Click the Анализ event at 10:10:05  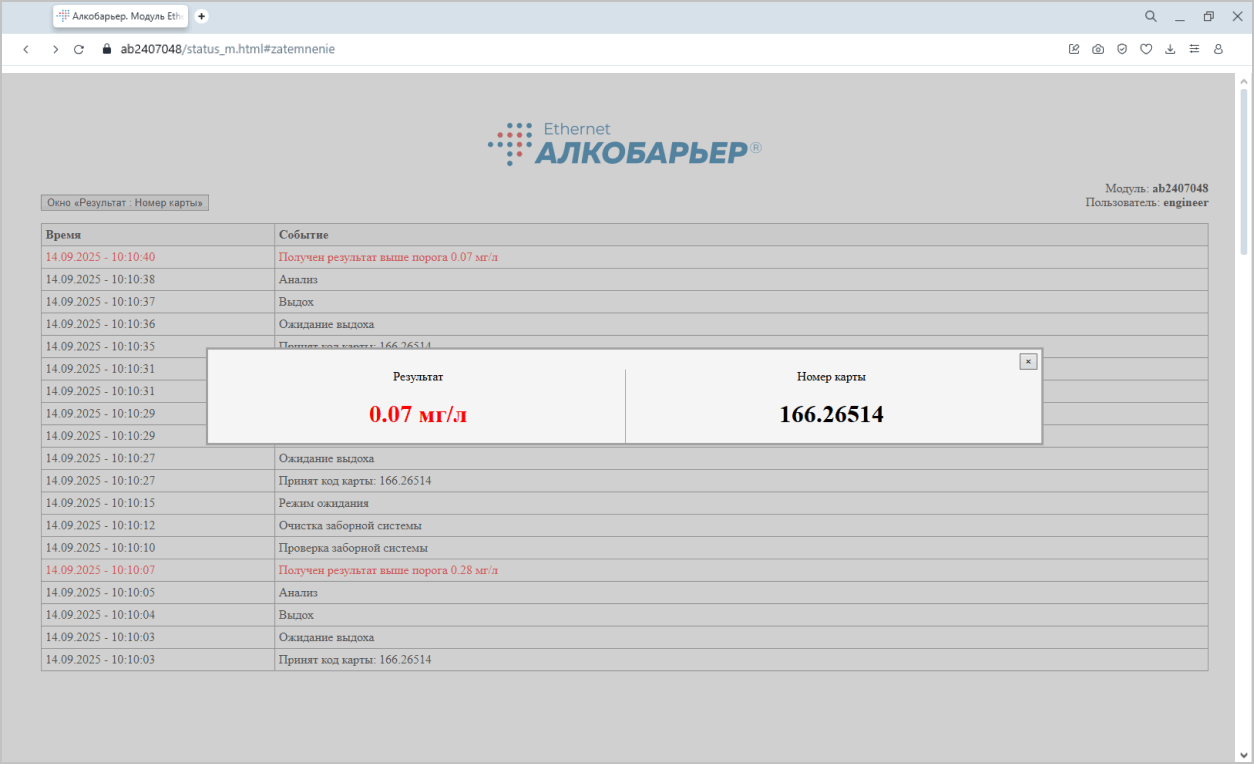[x=298, y=592]
